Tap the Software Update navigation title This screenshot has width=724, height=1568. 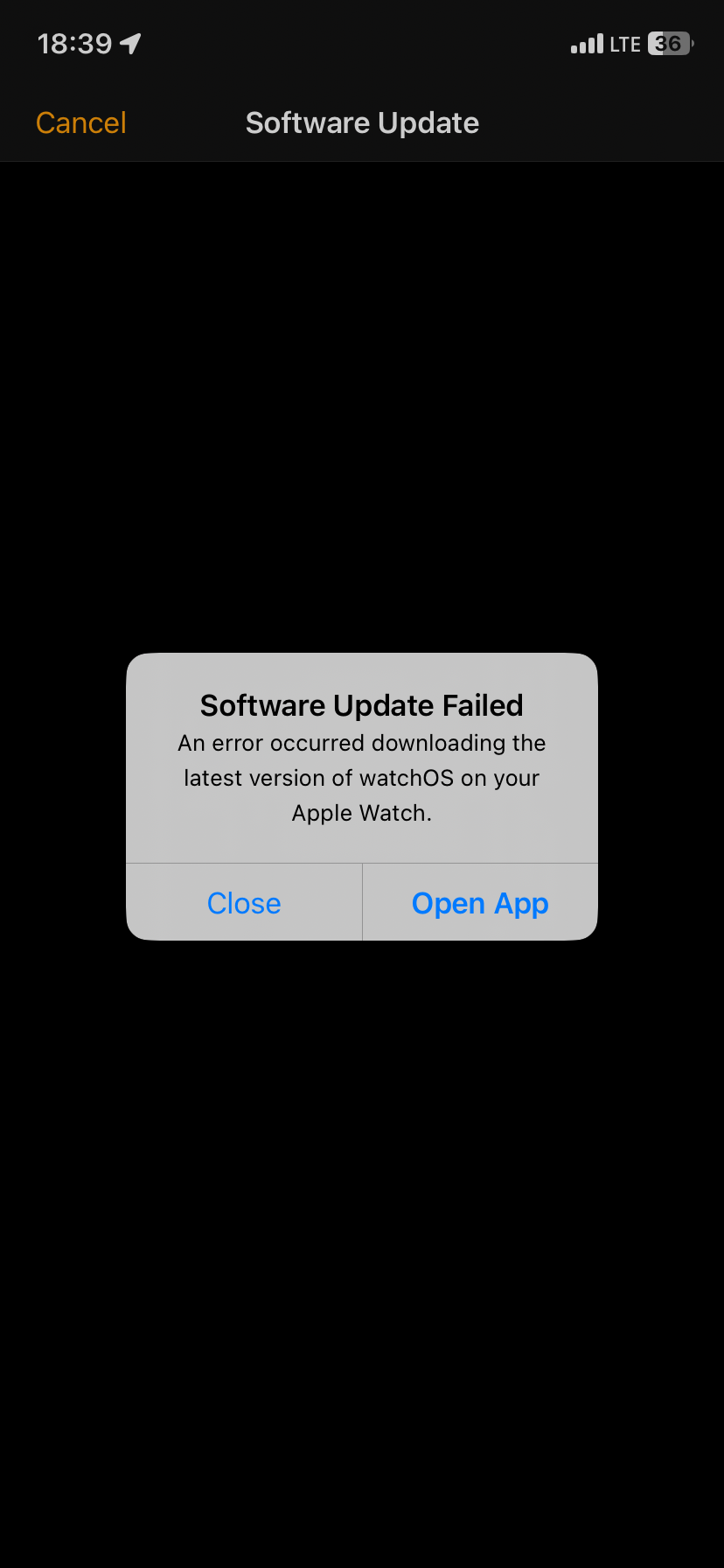coord(362,123)
